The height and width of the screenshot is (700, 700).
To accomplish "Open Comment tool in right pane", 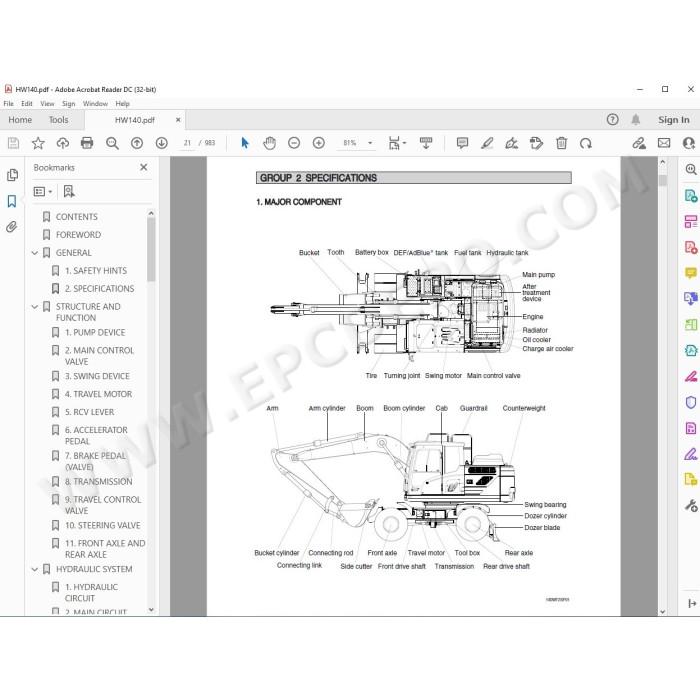I will (x=691, y=273).
